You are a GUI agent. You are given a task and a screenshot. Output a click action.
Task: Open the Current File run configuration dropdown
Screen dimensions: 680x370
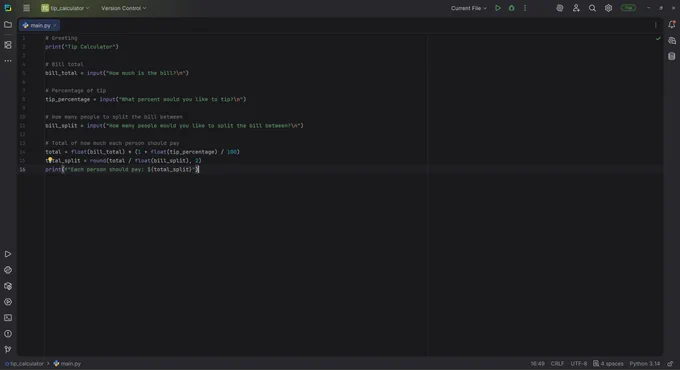click(468, 8)
